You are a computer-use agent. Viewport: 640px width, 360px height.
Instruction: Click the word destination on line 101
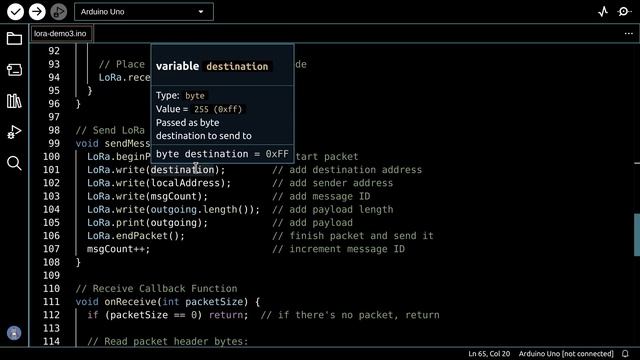pos(182,170)
